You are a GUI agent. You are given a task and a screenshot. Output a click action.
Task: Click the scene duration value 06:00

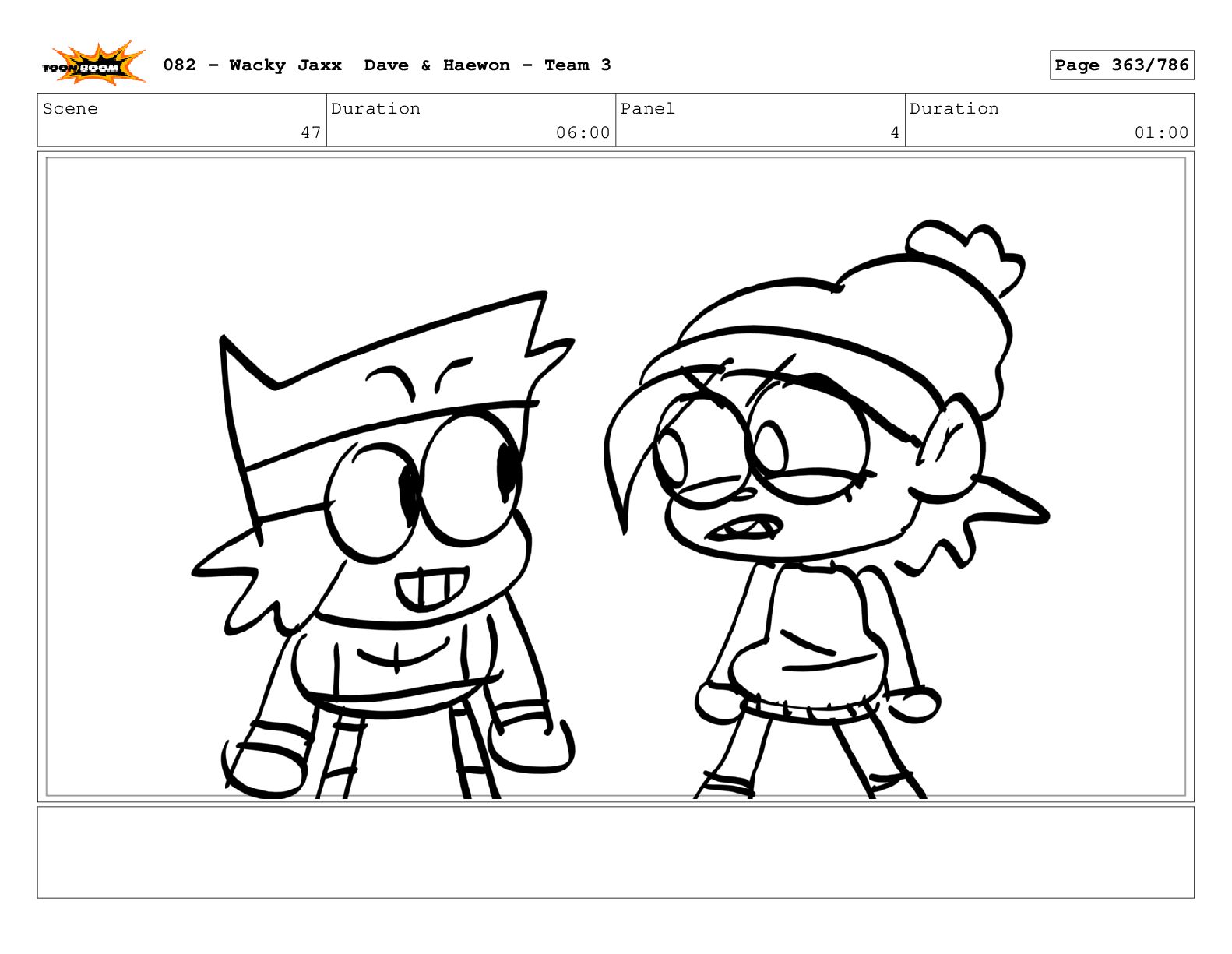583,132
